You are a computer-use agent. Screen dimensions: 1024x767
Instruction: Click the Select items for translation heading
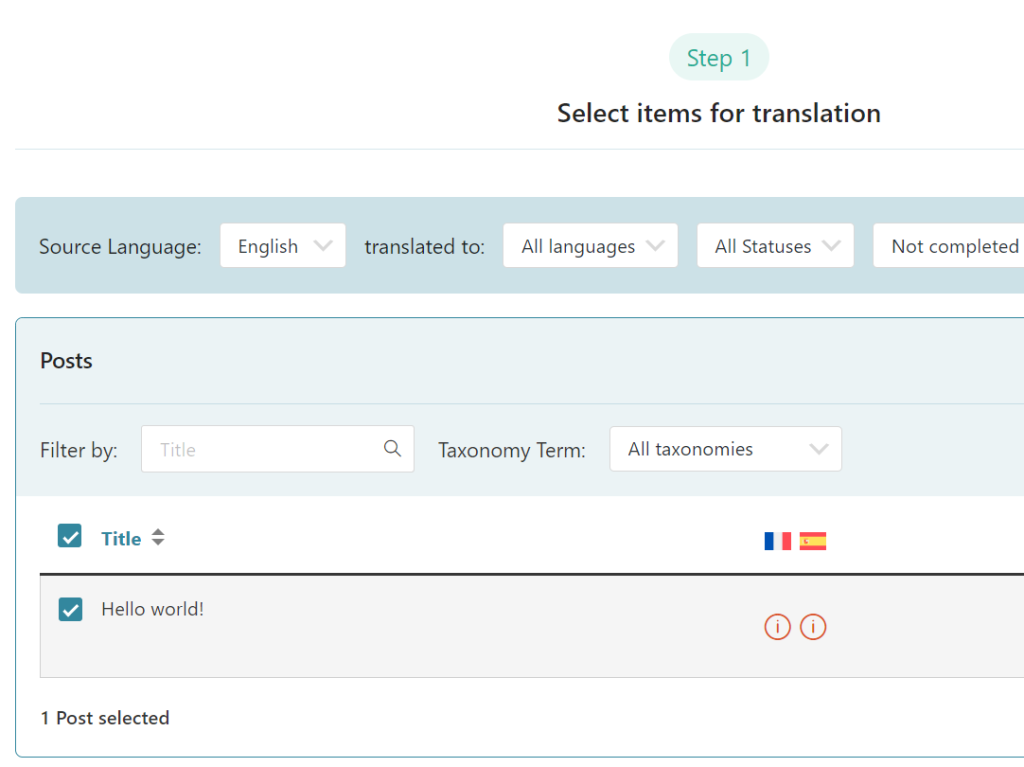(718, 114)
